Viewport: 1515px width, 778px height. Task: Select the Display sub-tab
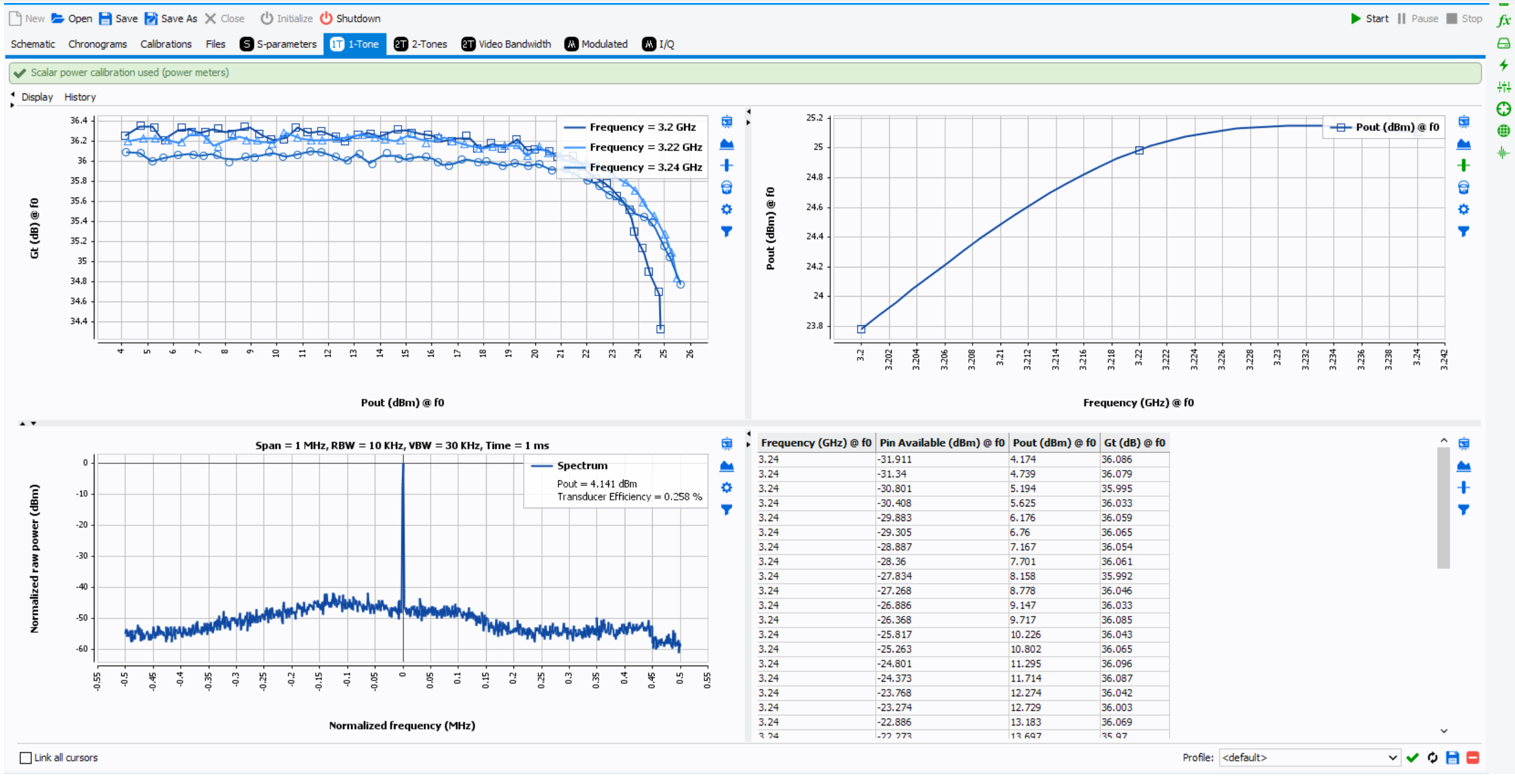click(37, 97)
